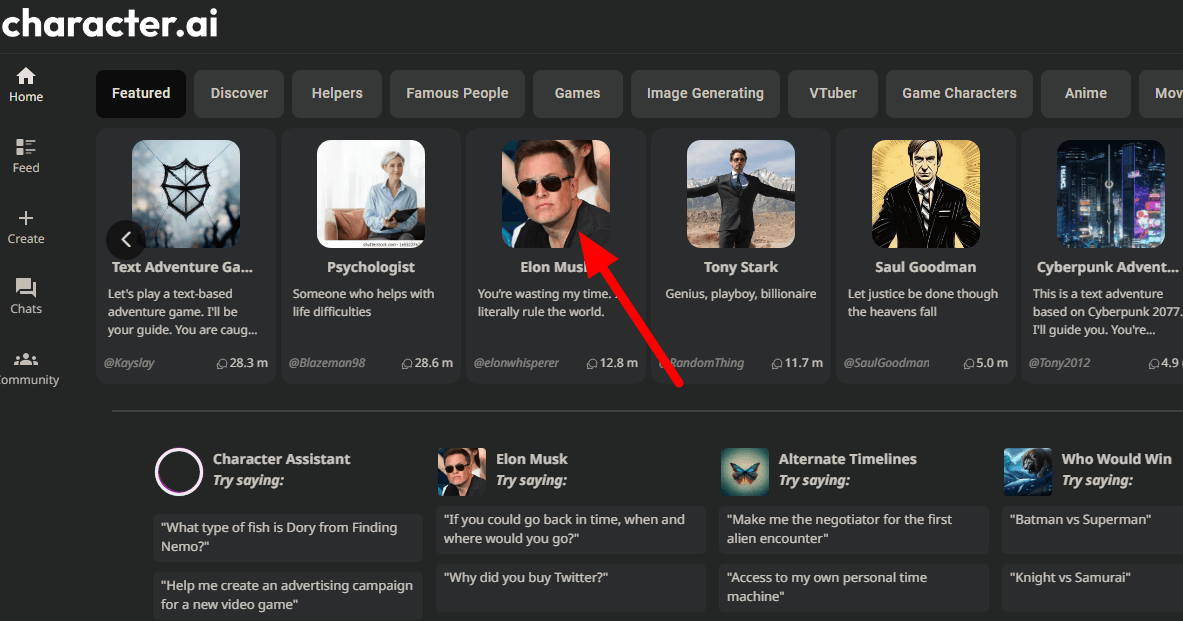Open the Games tab
The image size is (1183, 621).
click(x=577, y=94)
